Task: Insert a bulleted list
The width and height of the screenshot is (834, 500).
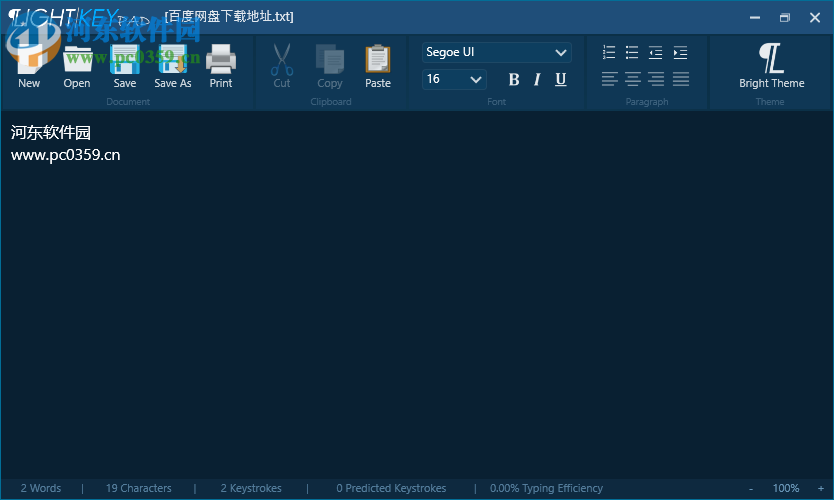Action: (x=632, y=52)
